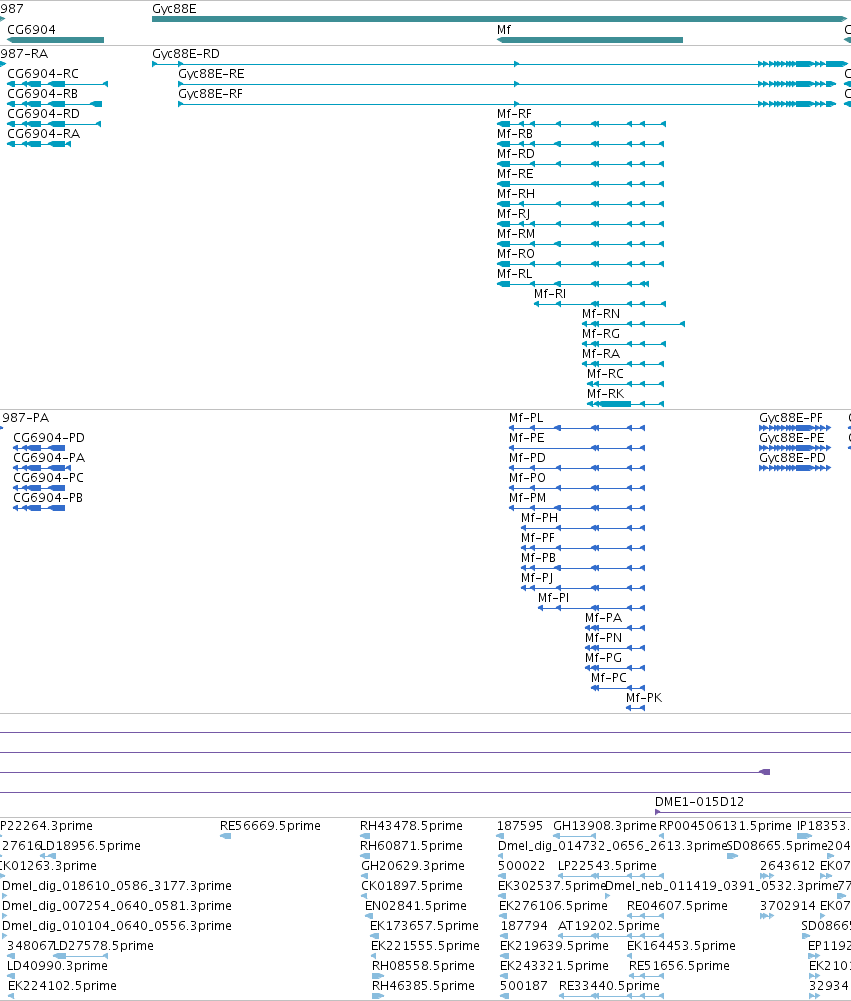Click transcript label Mf-RJ
851x1001 pixels.
click(x=513, y=214)
